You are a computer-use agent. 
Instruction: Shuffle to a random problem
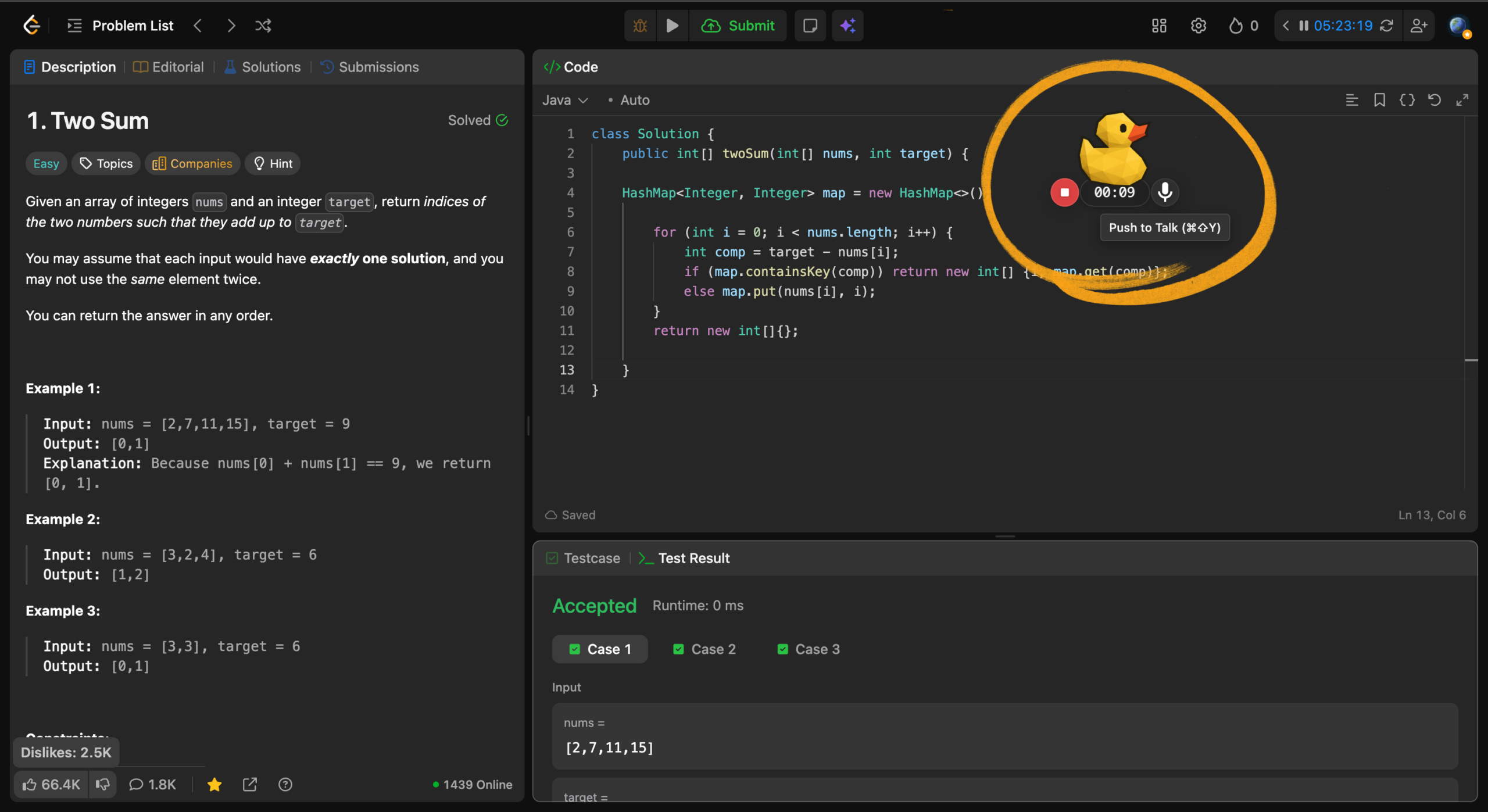click(x=263, y=26)
